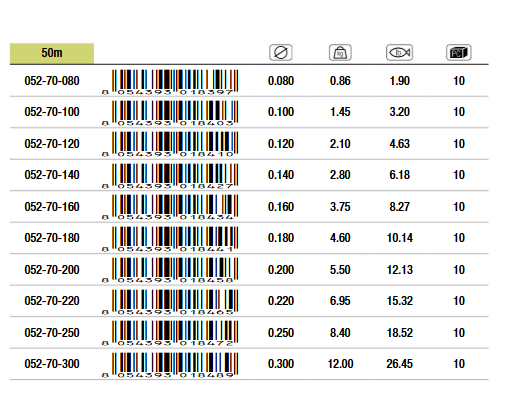Click product code 052-70-220
506x395 pixels.
tap(52, 301)
